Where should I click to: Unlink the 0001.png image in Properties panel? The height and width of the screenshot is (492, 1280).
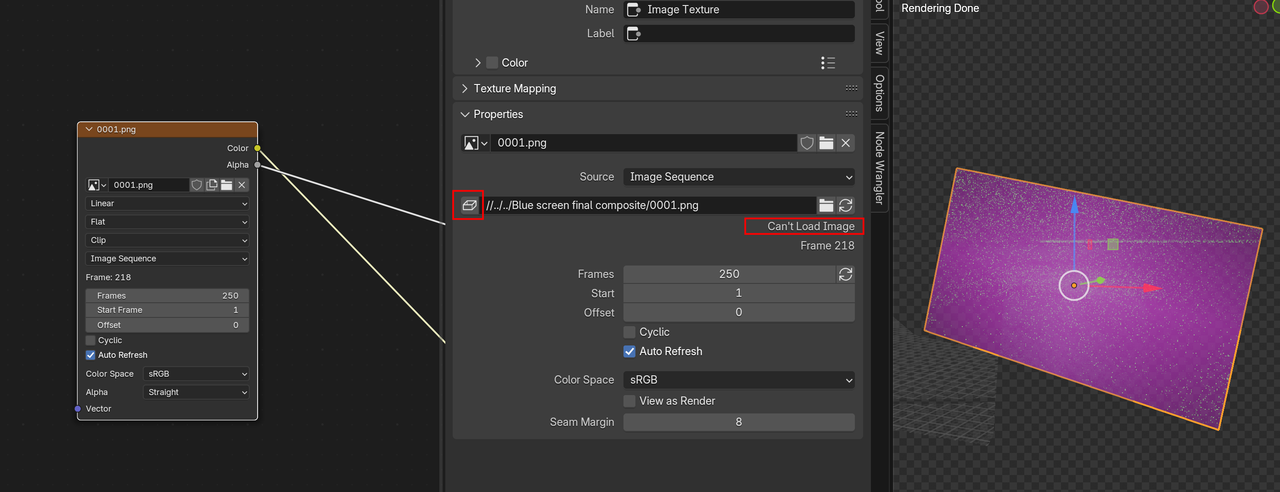pyautogui.click(x=845, y=143)
